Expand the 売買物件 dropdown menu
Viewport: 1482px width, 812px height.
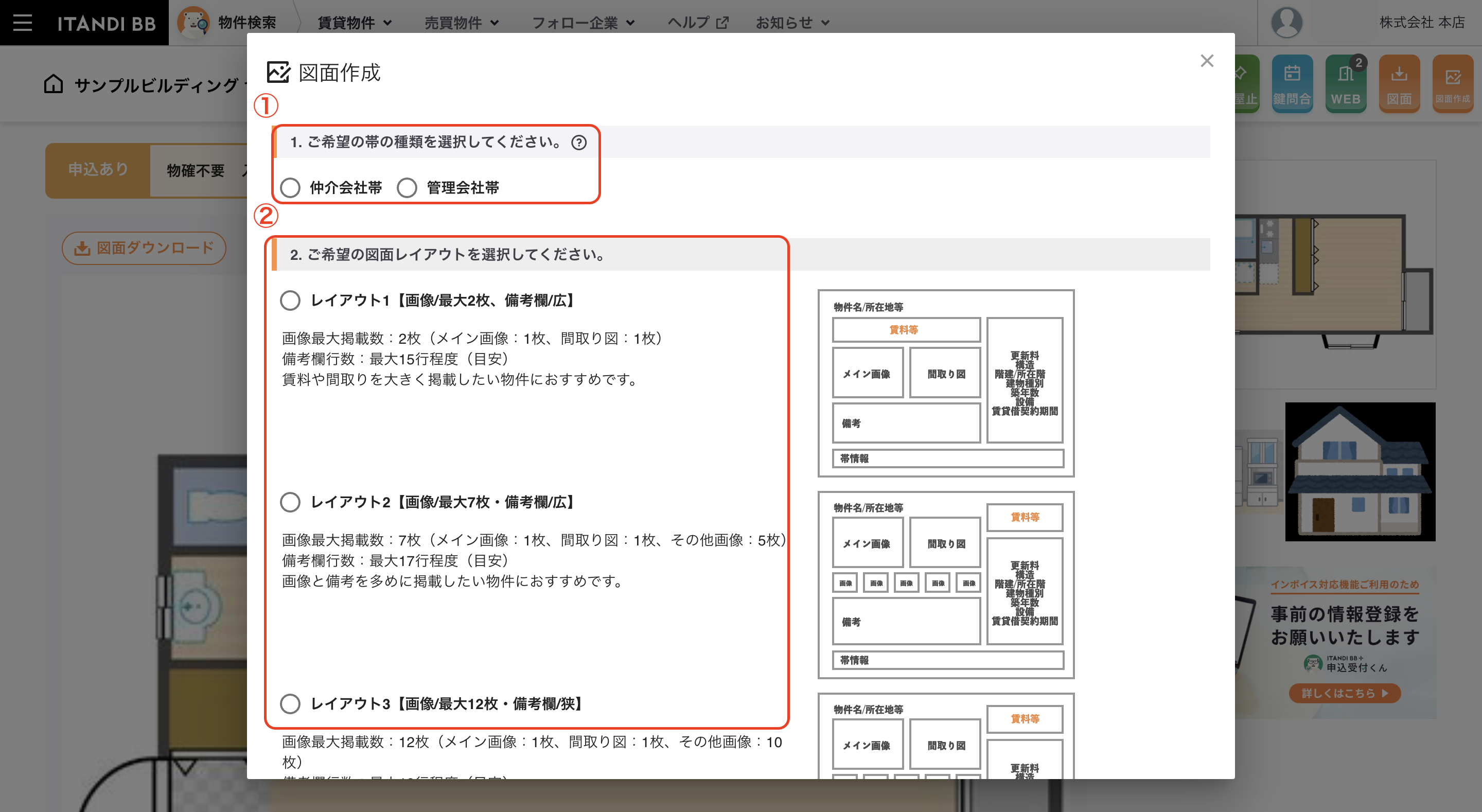[x=462, y=23]
